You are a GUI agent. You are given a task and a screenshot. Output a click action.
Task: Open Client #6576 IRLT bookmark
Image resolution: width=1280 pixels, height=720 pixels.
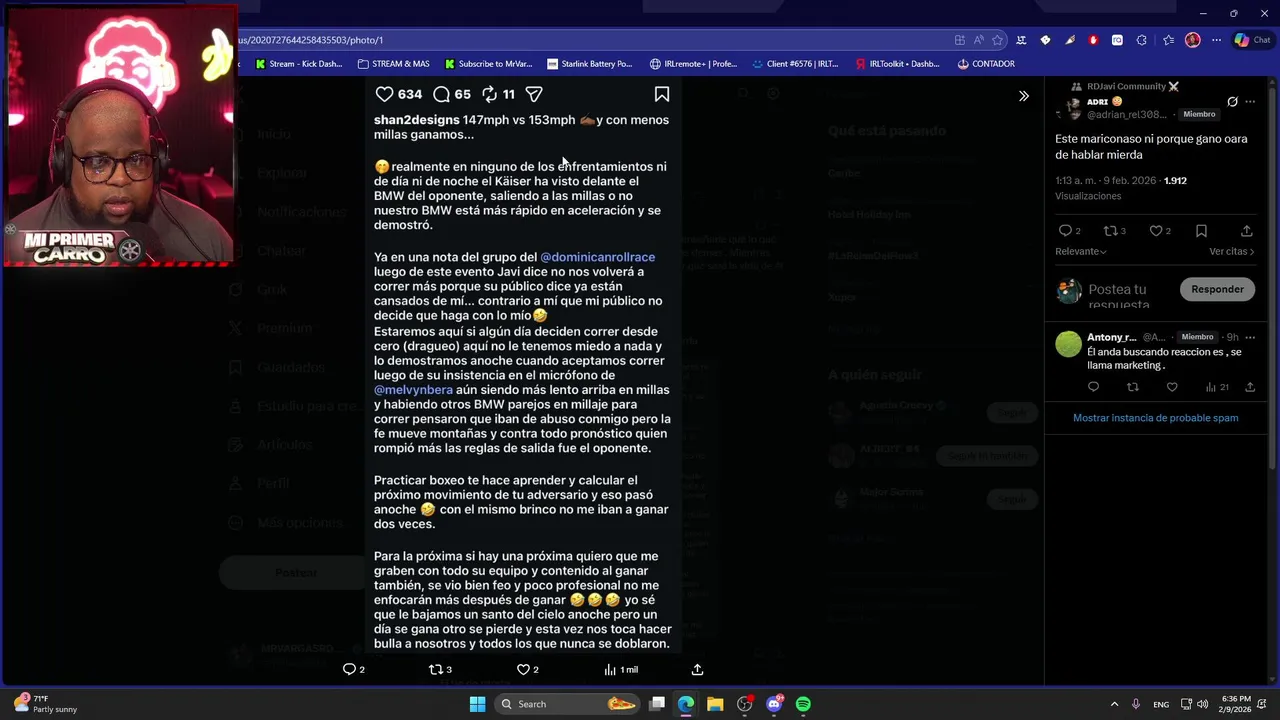[x=795, y=64]
